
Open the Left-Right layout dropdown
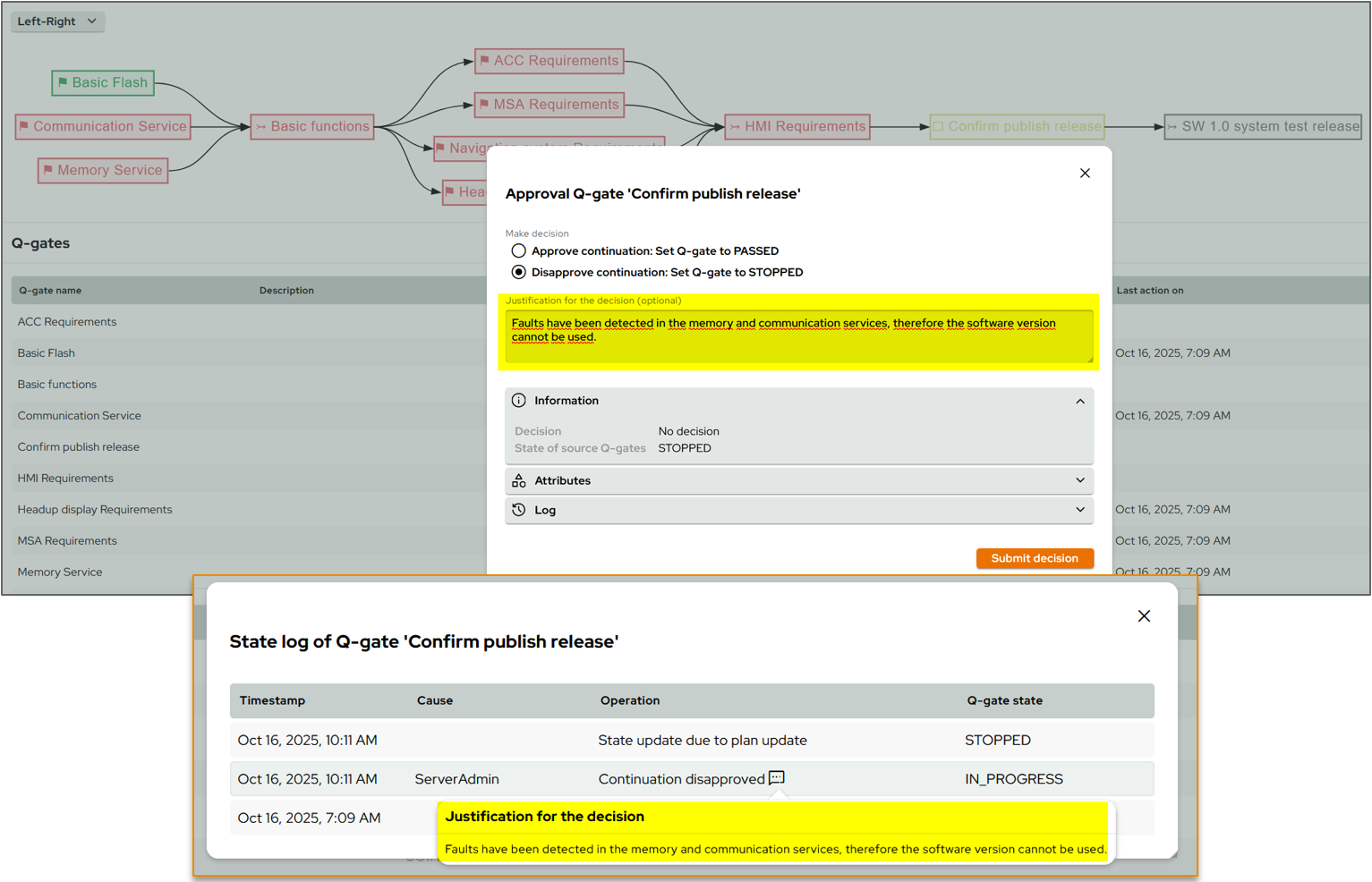click(x=57, y=21)
